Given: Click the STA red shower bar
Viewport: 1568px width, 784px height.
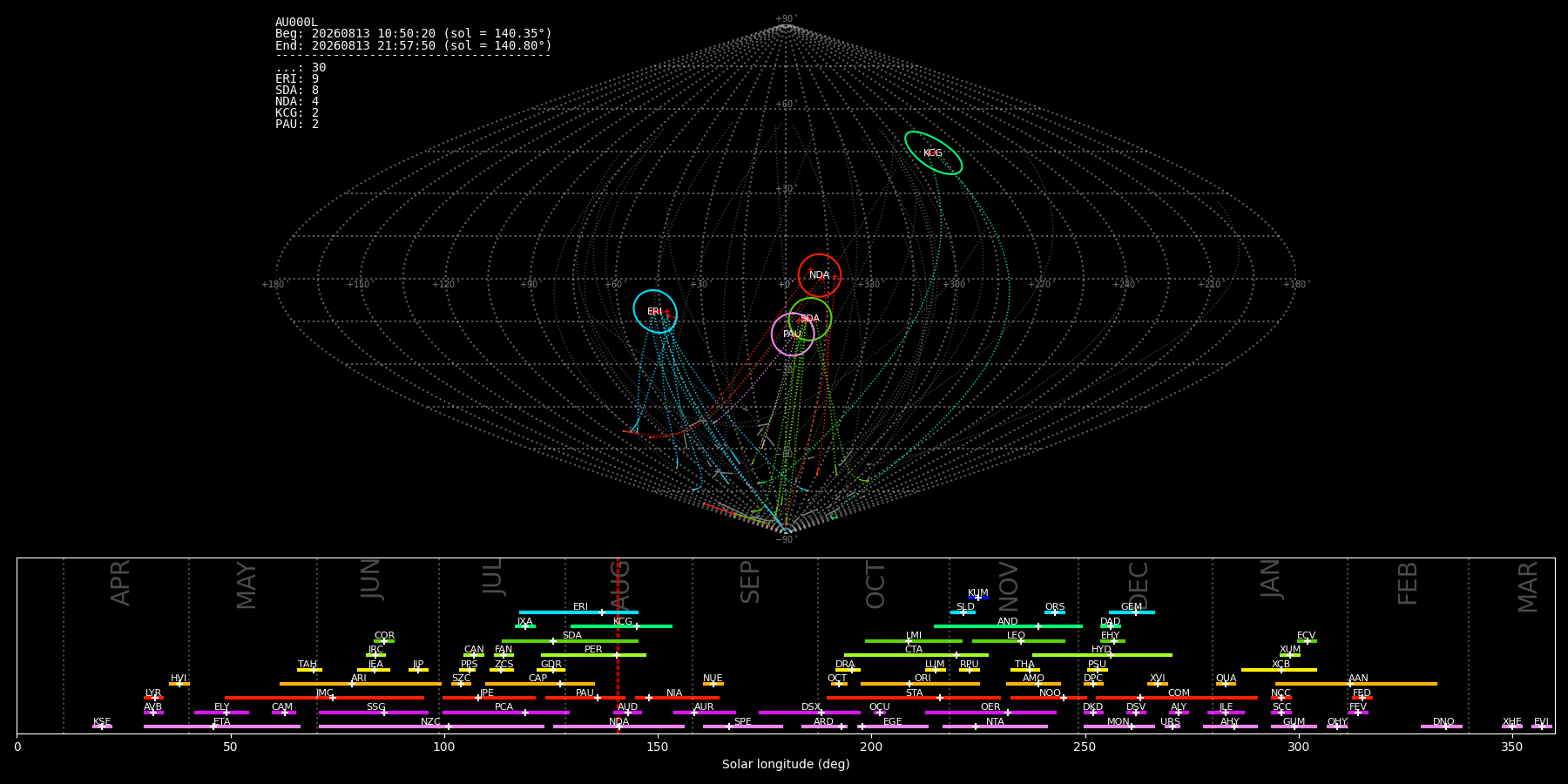Looking at the screenshot, I should point(914,698).
